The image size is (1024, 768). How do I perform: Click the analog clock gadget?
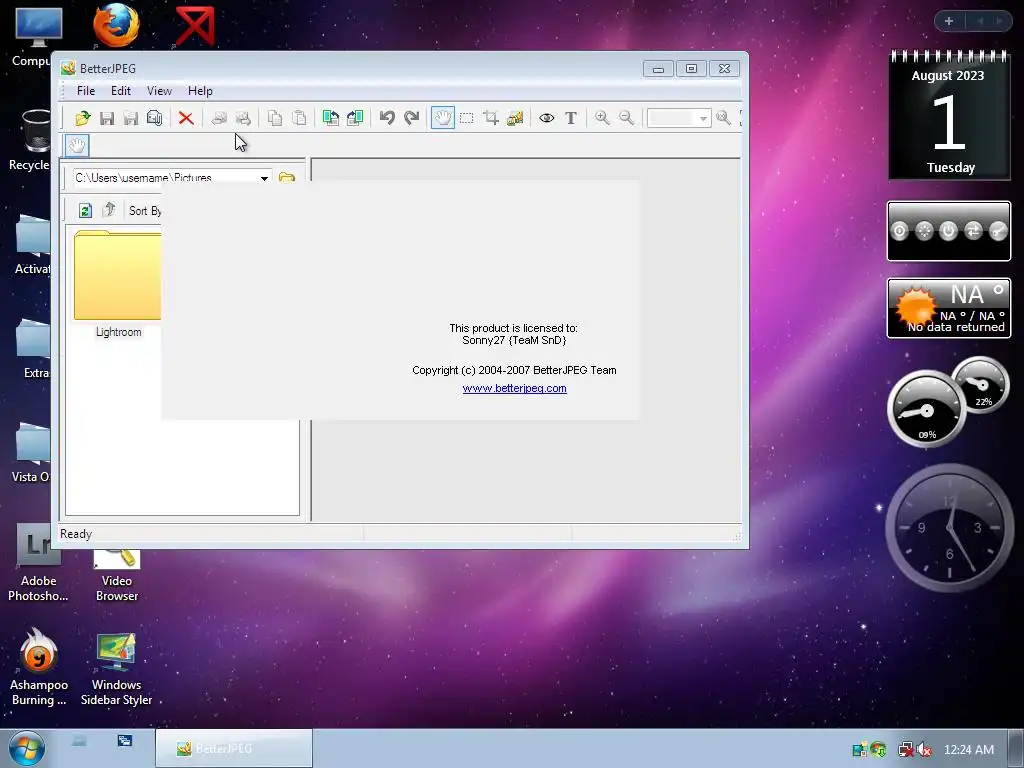pos(949,528)
